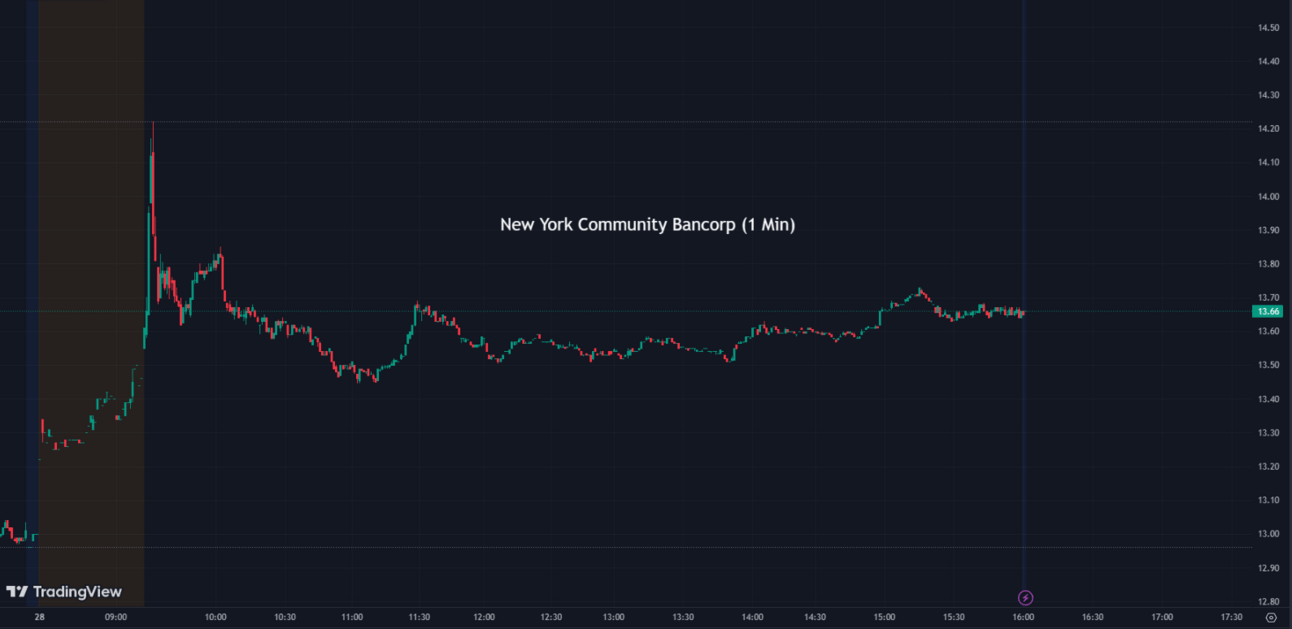Click the 13:30 time axis label
The image size is (1292, 629).
click(683, 617)
